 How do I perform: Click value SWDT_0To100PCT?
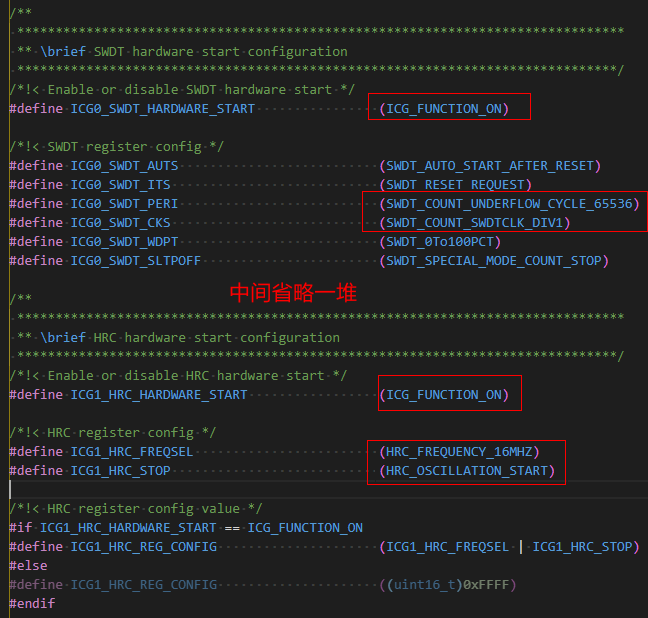[x=440, y=242]
